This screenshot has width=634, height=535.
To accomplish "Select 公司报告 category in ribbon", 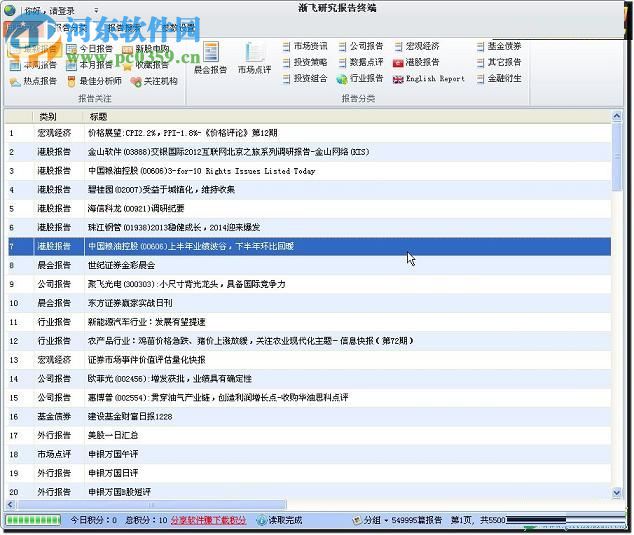I will click(361, 47).
